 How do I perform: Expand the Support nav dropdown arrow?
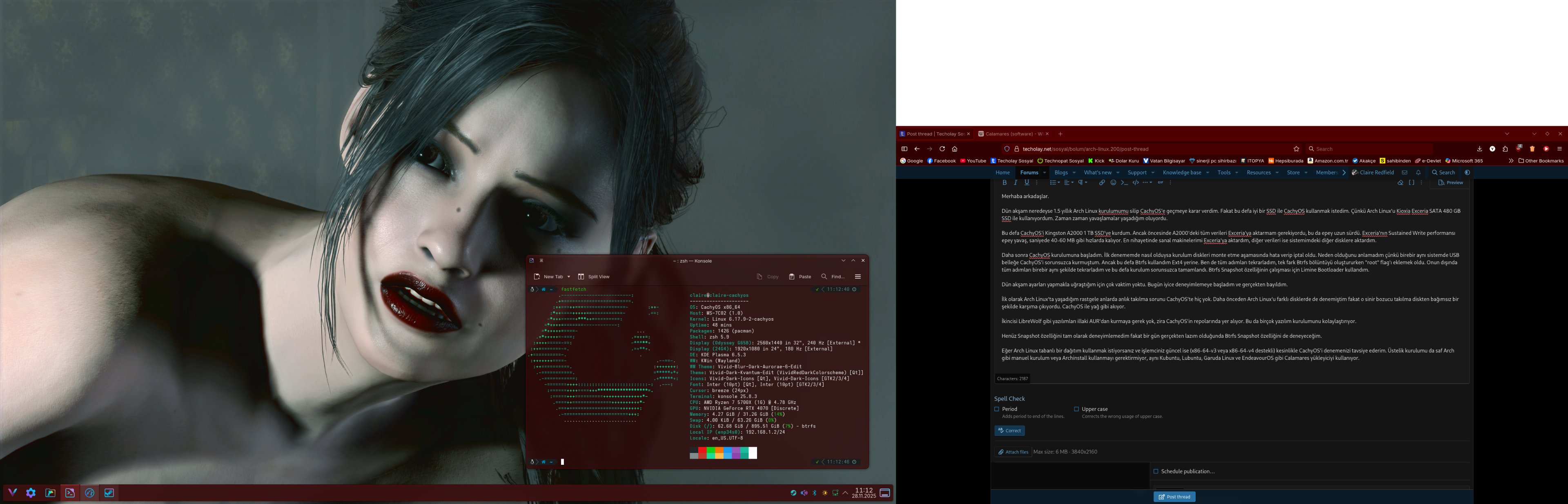click(x=1153, y=173)
